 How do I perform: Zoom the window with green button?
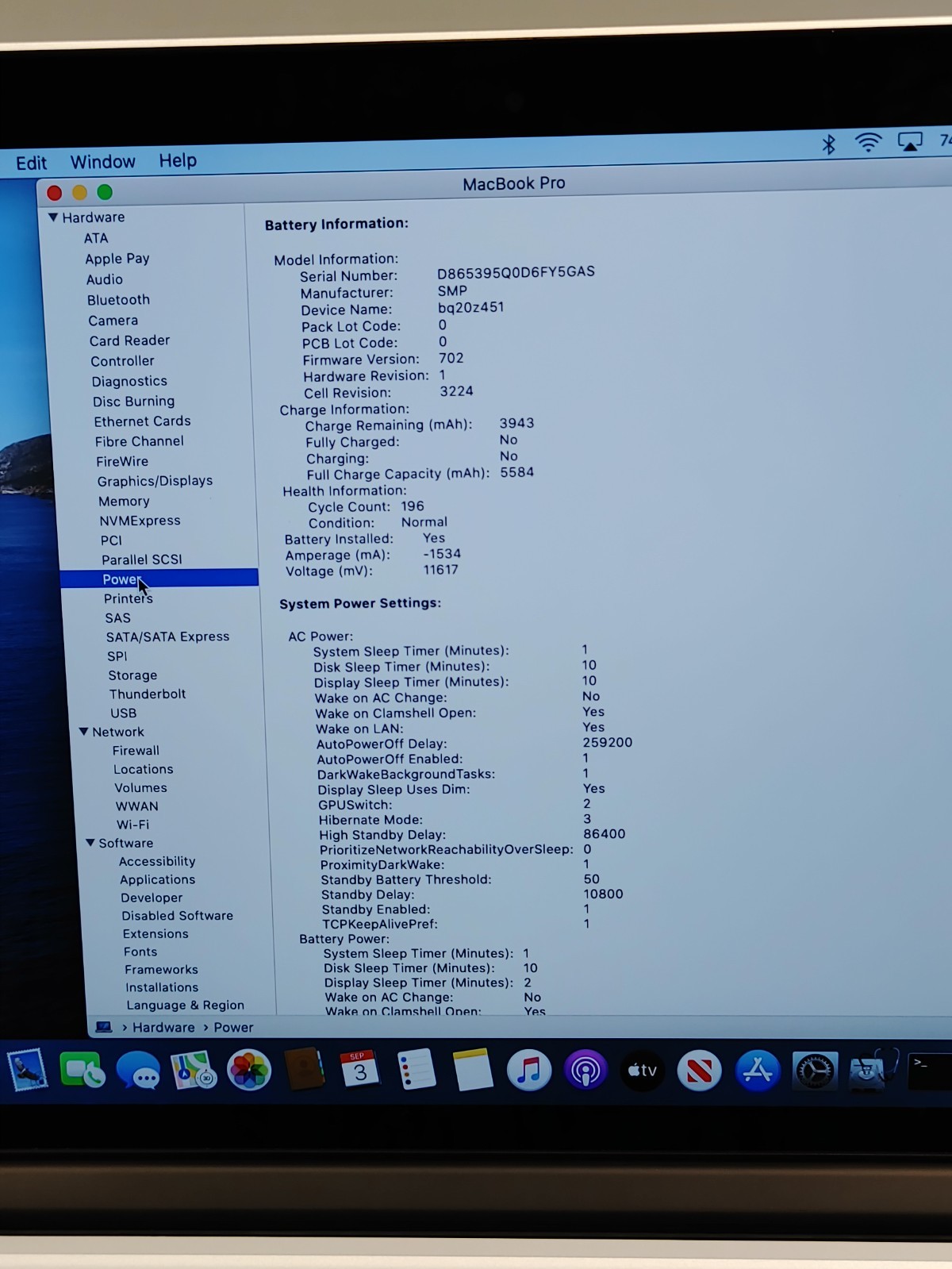(x=105, y=192)
